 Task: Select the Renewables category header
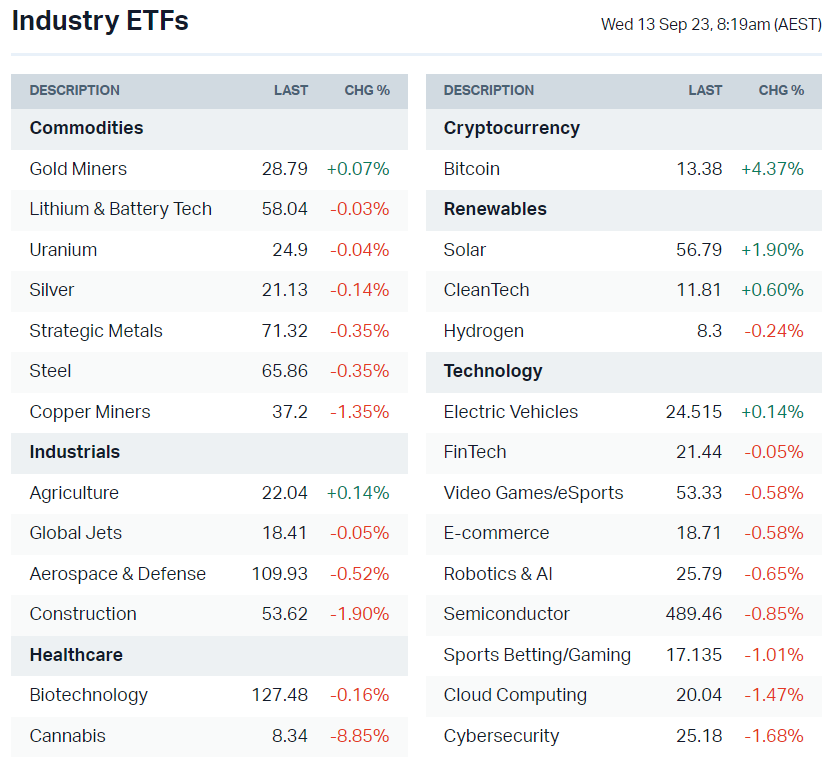point(495,209)
